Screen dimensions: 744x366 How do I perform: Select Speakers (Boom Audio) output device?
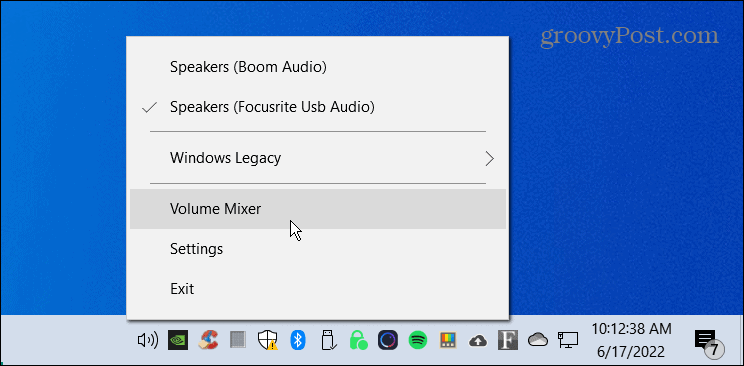point(318,67)
